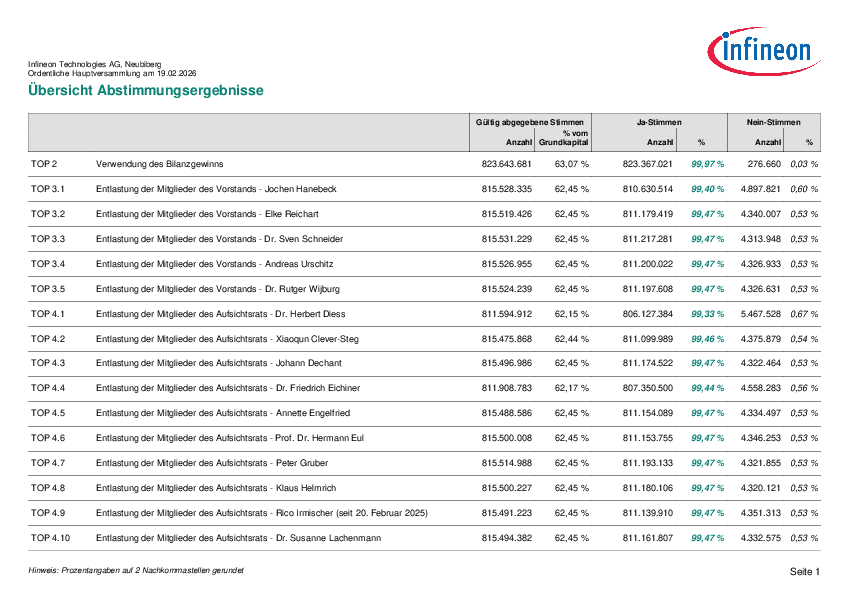
Task: Select the 'Gültig abgegebene Stimmen' column header
Action: pyautogui.click(x=530, y=122)
